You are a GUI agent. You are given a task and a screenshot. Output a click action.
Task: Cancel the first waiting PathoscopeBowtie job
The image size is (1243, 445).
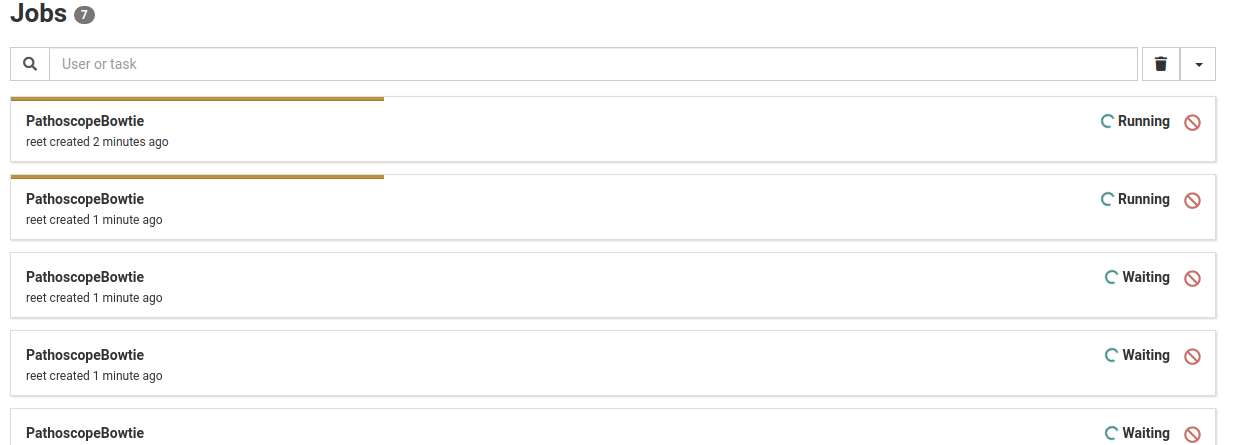pyautogui.click(x=1192, y=278)
